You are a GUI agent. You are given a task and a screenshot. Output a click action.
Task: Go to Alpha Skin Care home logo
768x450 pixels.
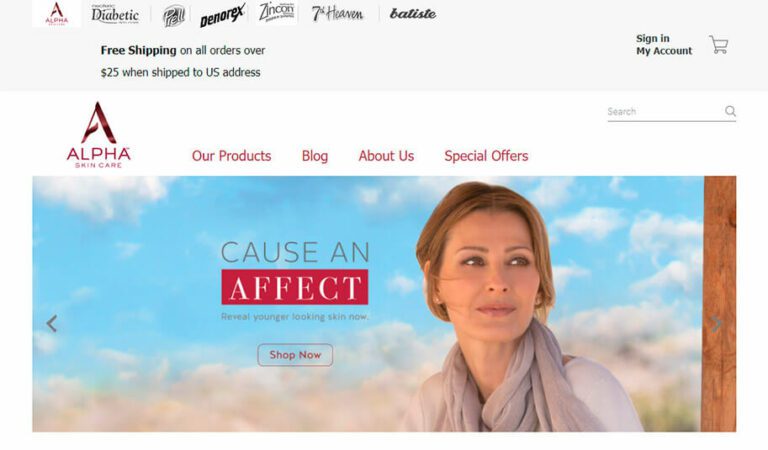(x=98, y=135)
